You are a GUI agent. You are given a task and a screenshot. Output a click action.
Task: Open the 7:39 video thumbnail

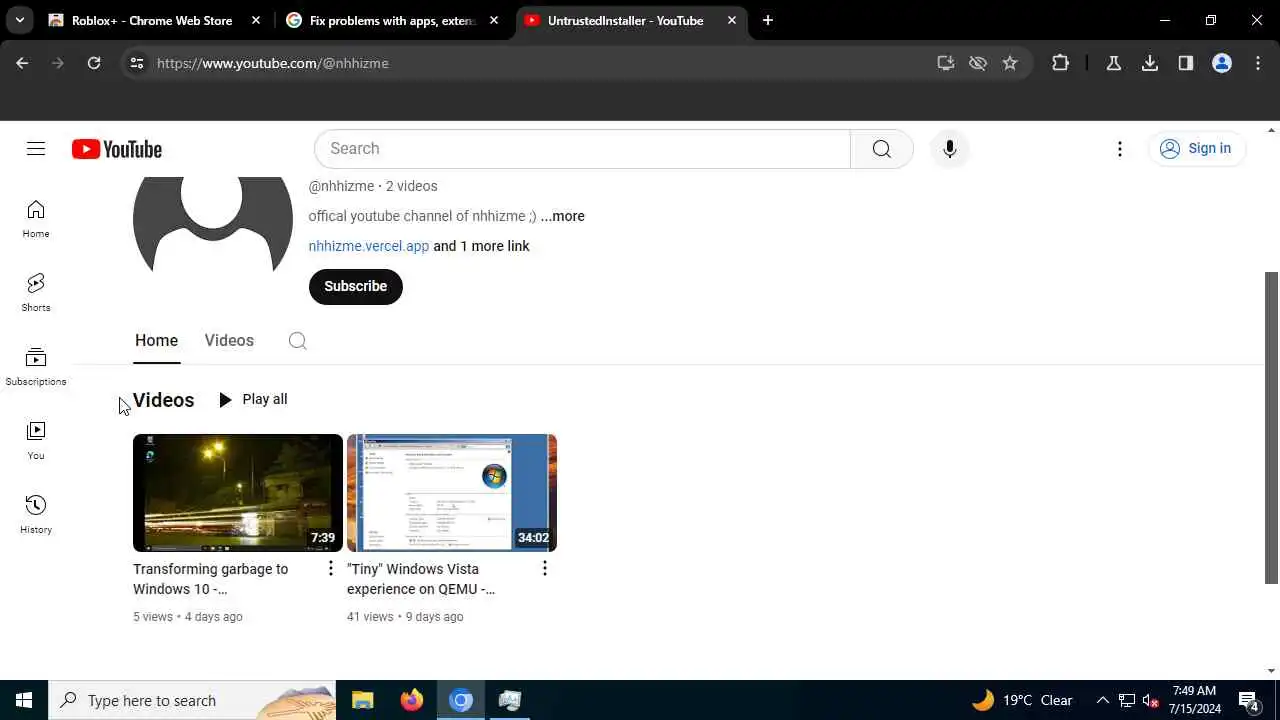click(x=238, y=493)
